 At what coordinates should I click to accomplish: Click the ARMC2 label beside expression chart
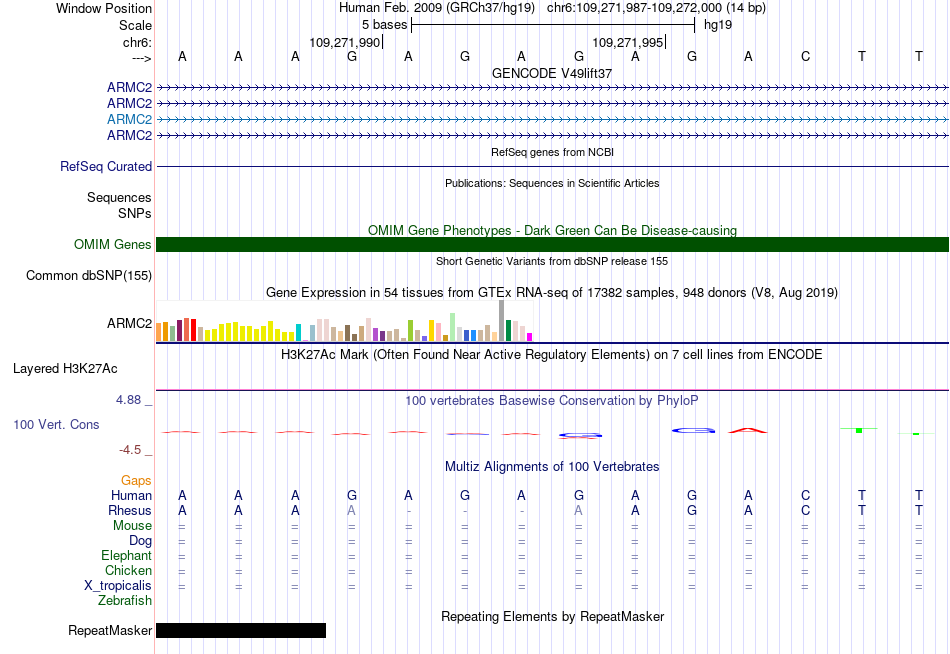click(129, 323)
